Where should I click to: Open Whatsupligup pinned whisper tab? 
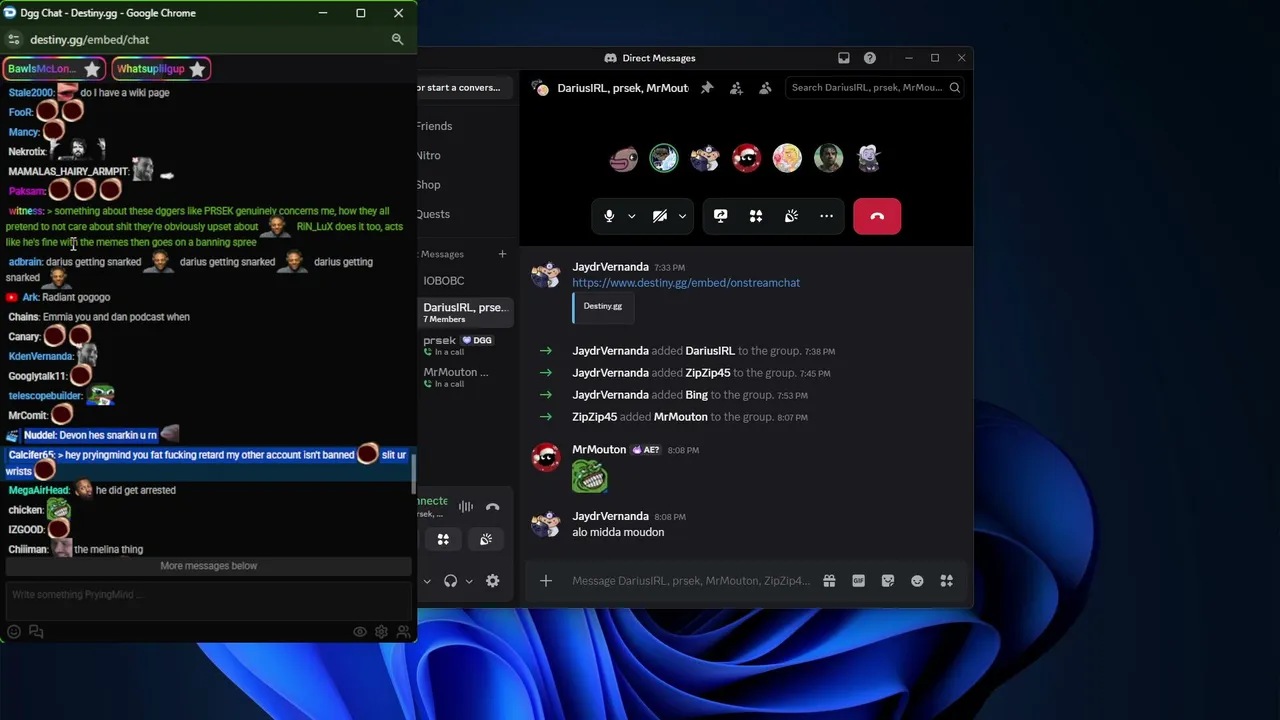pos(161,69)
